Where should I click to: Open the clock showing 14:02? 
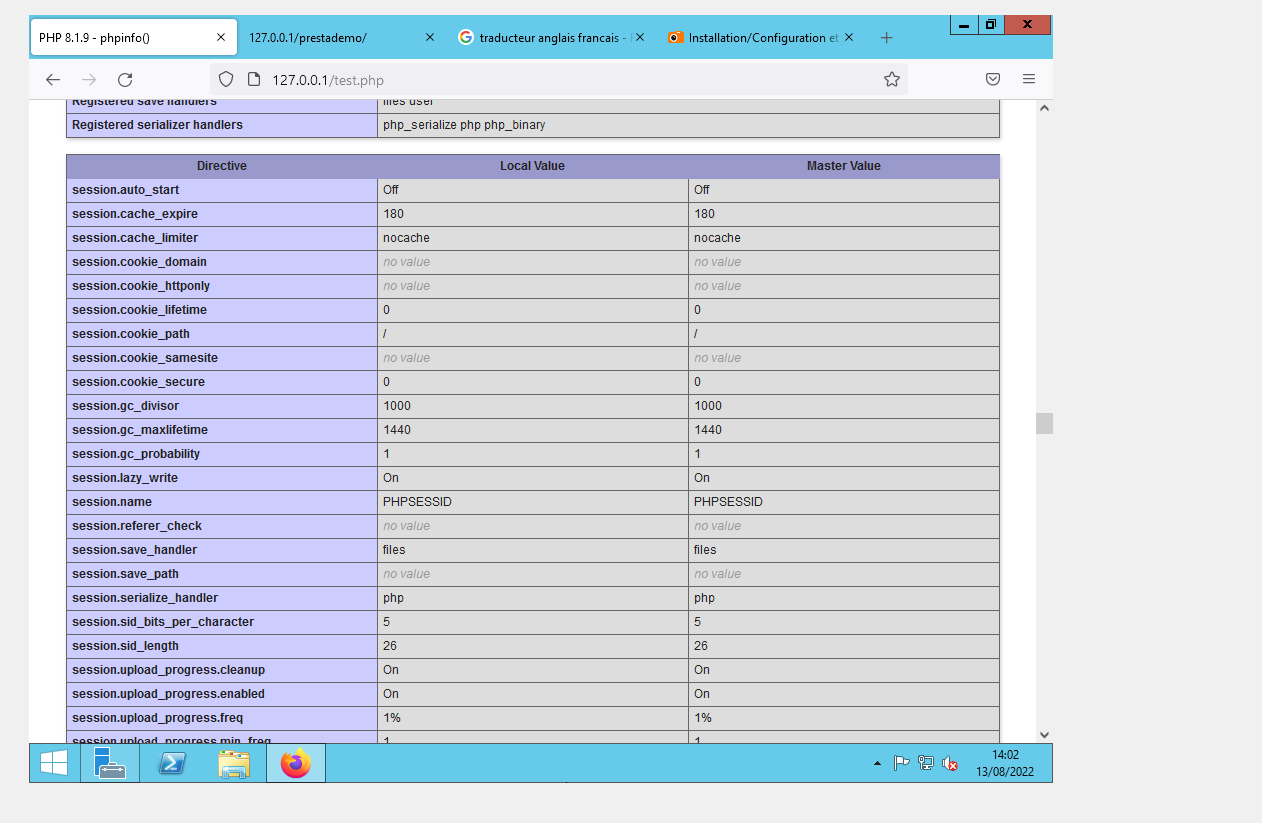pyautogui.click(x=1005, y=763)
